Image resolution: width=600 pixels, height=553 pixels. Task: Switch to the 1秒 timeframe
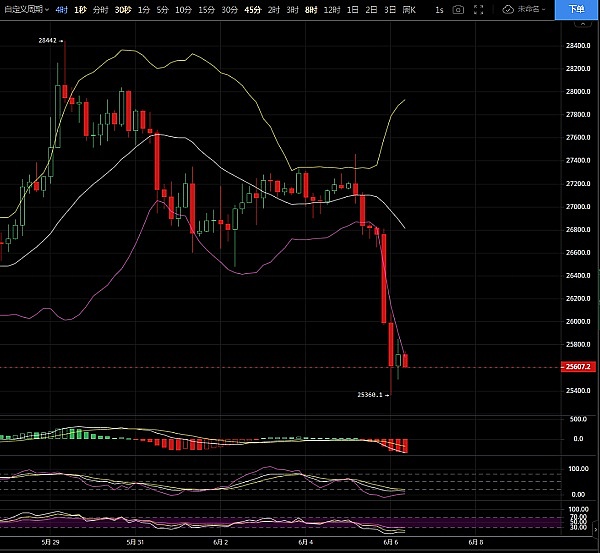coord(80,9)
